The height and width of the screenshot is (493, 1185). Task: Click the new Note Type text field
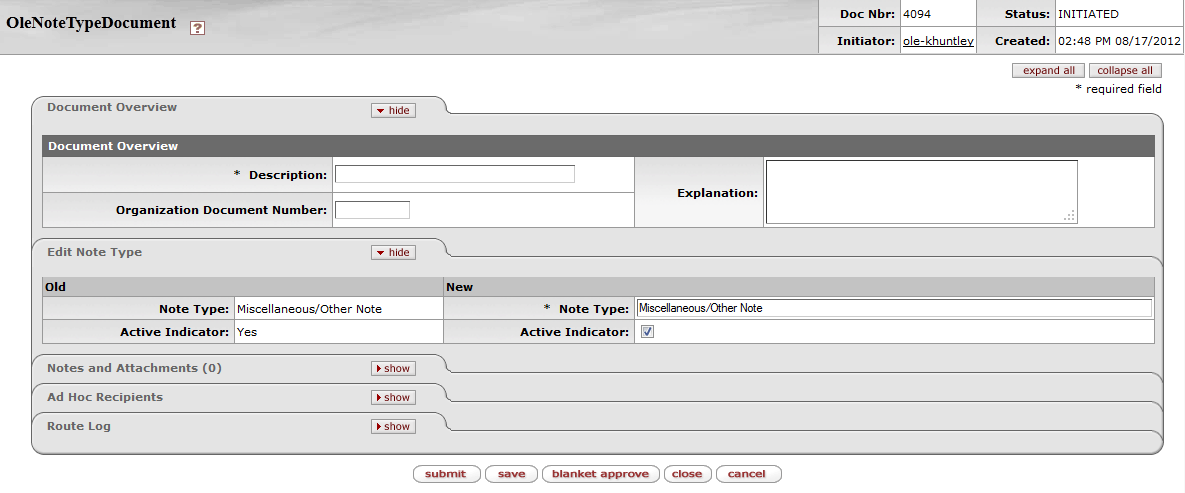coord(893,308)
